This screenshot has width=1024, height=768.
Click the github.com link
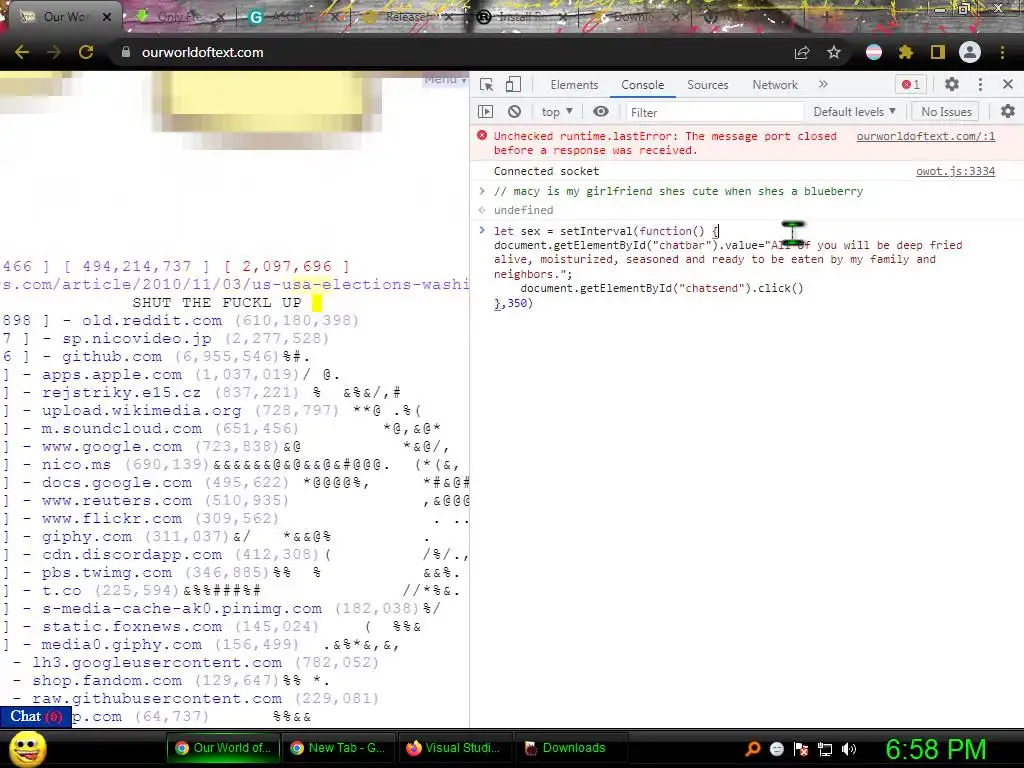112,357
